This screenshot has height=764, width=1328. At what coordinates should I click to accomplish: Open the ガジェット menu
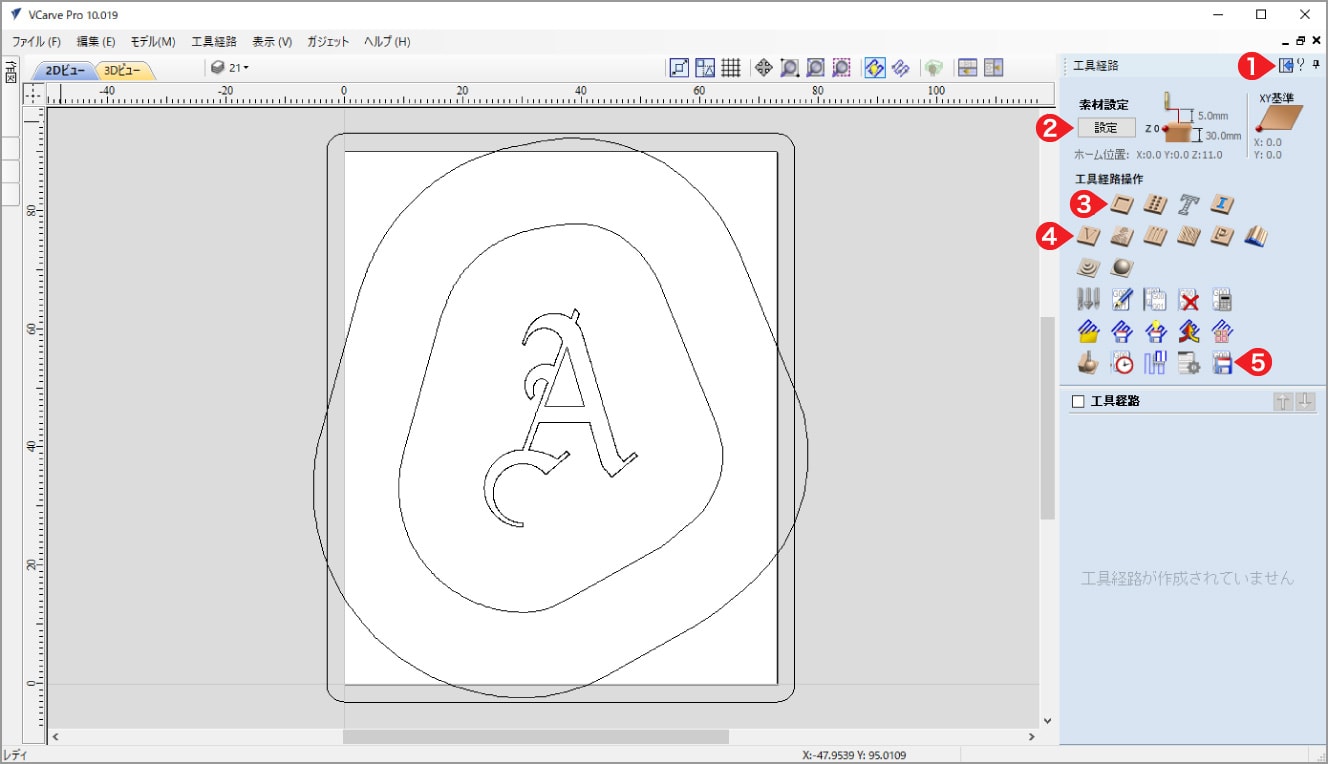pyautogui.click(x=328, y=42)
